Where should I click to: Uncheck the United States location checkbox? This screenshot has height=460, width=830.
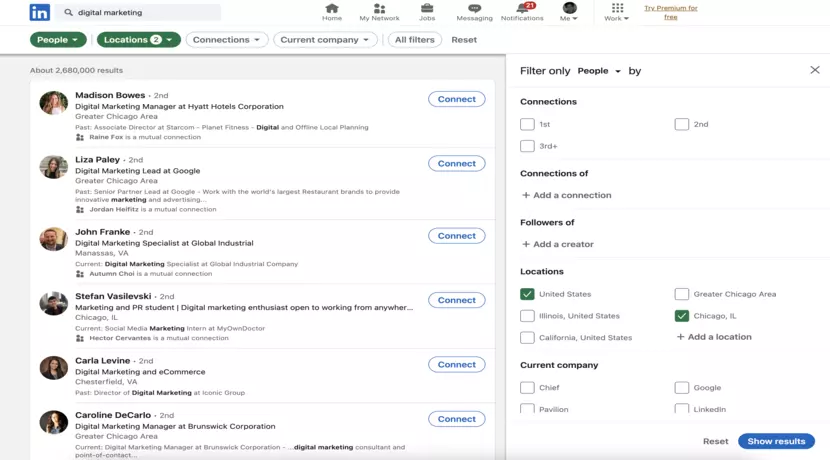527,294
